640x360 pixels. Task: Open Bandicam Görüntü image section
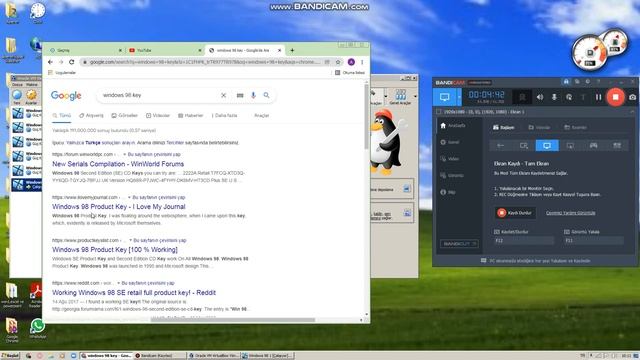click(452, 176)
